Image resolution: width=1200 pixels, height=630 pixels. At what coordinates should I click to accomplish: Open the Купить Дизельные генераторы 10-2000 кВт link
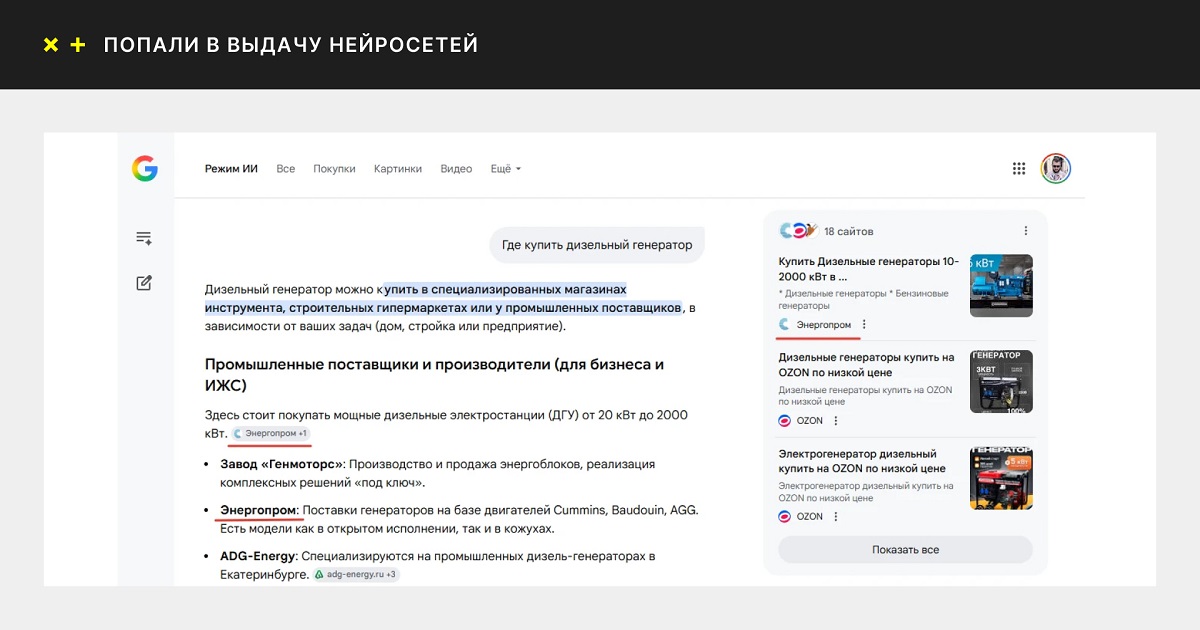pyautogui.click(x=868, y=269)
